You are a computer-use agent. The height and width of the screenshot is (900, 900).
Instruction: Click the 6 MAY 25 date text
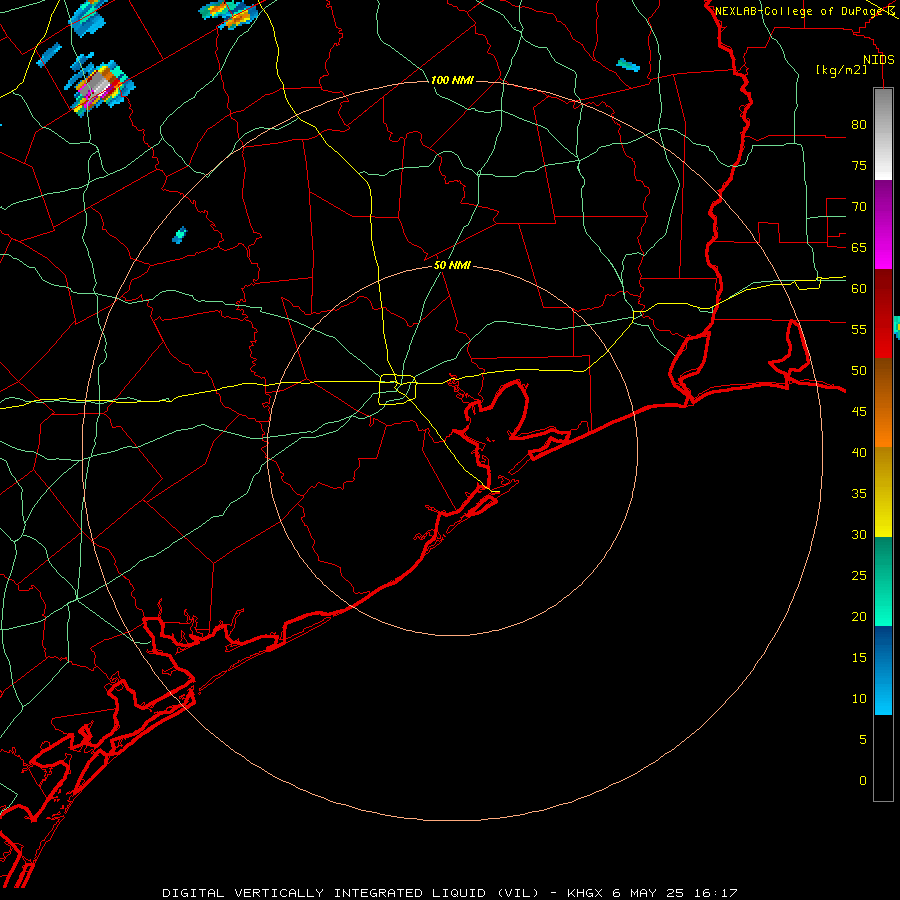point(648,893)
